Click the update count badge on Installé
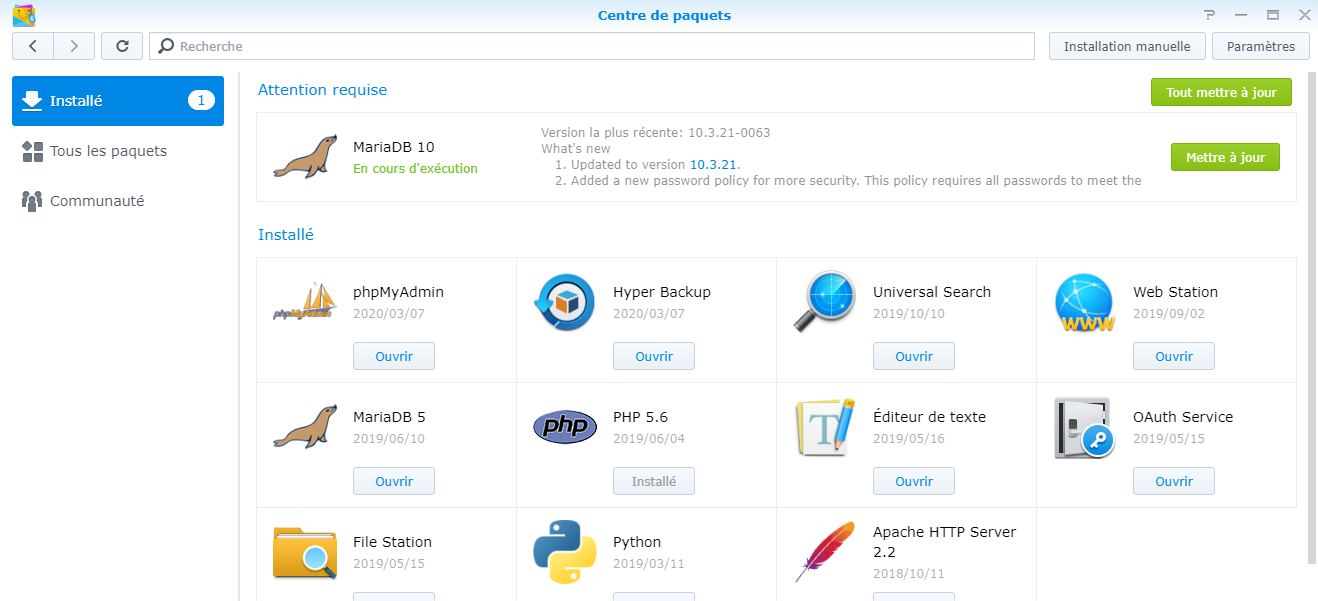 [x=201, y=100]
